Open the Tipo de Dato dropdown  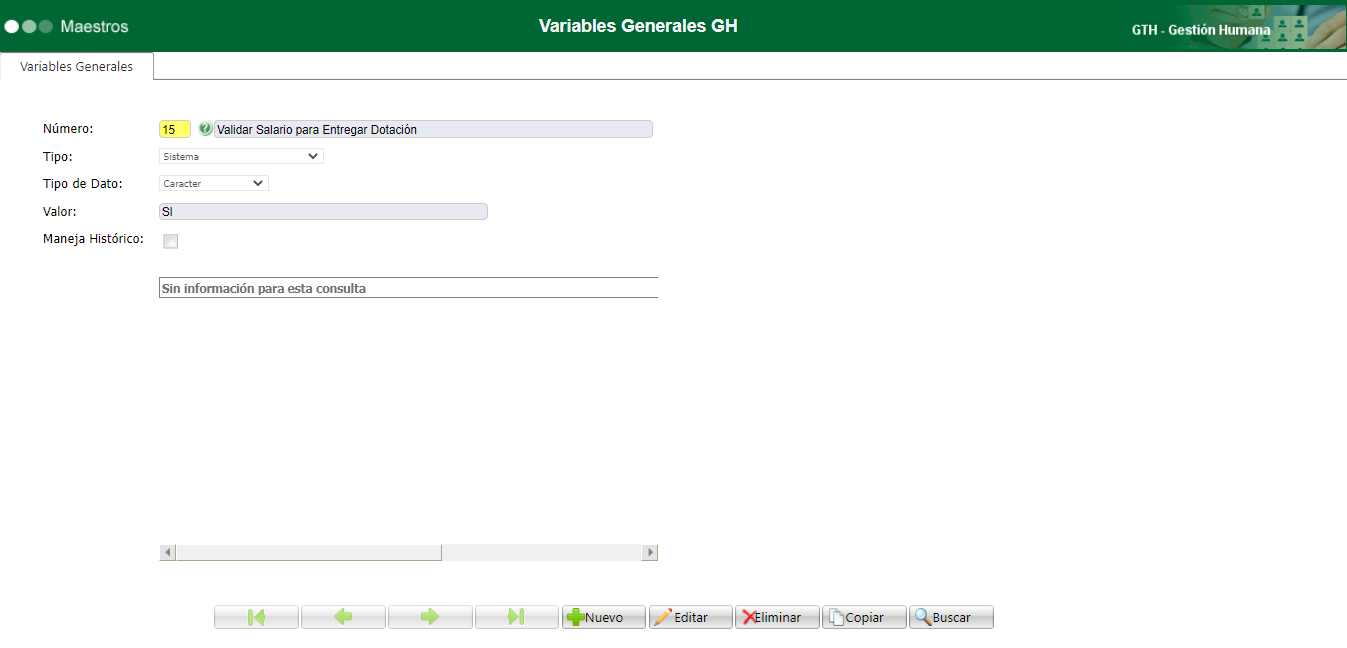(214, 183)
